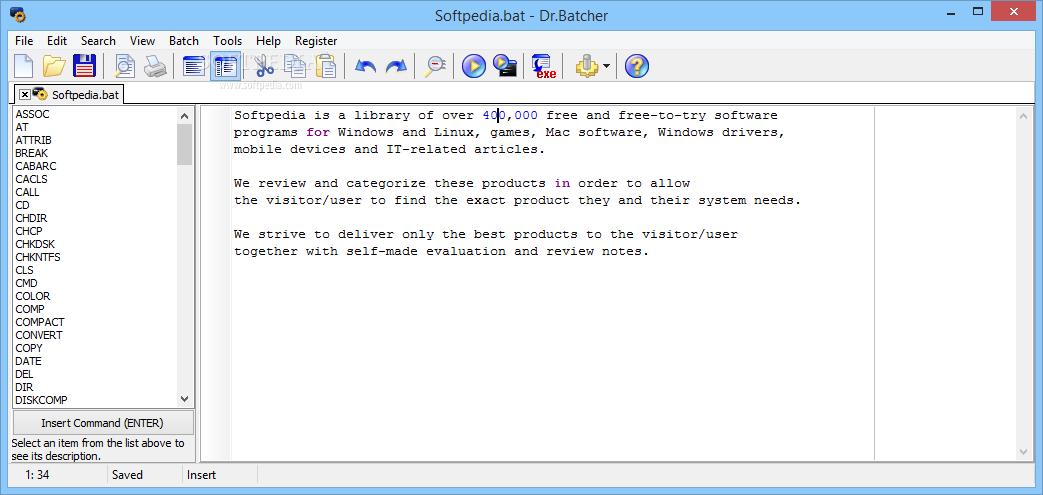
Task: Select the Softpedia.bat document tab
Action: tap(69, 94)
